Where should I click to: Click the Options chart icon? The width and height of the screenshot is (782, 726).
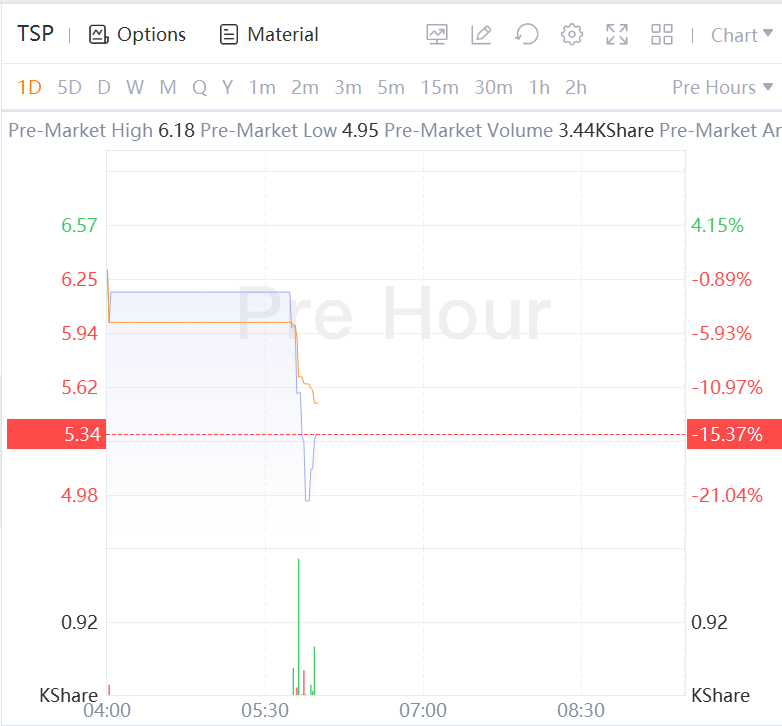pyautogui.click(x=98, y=35)
